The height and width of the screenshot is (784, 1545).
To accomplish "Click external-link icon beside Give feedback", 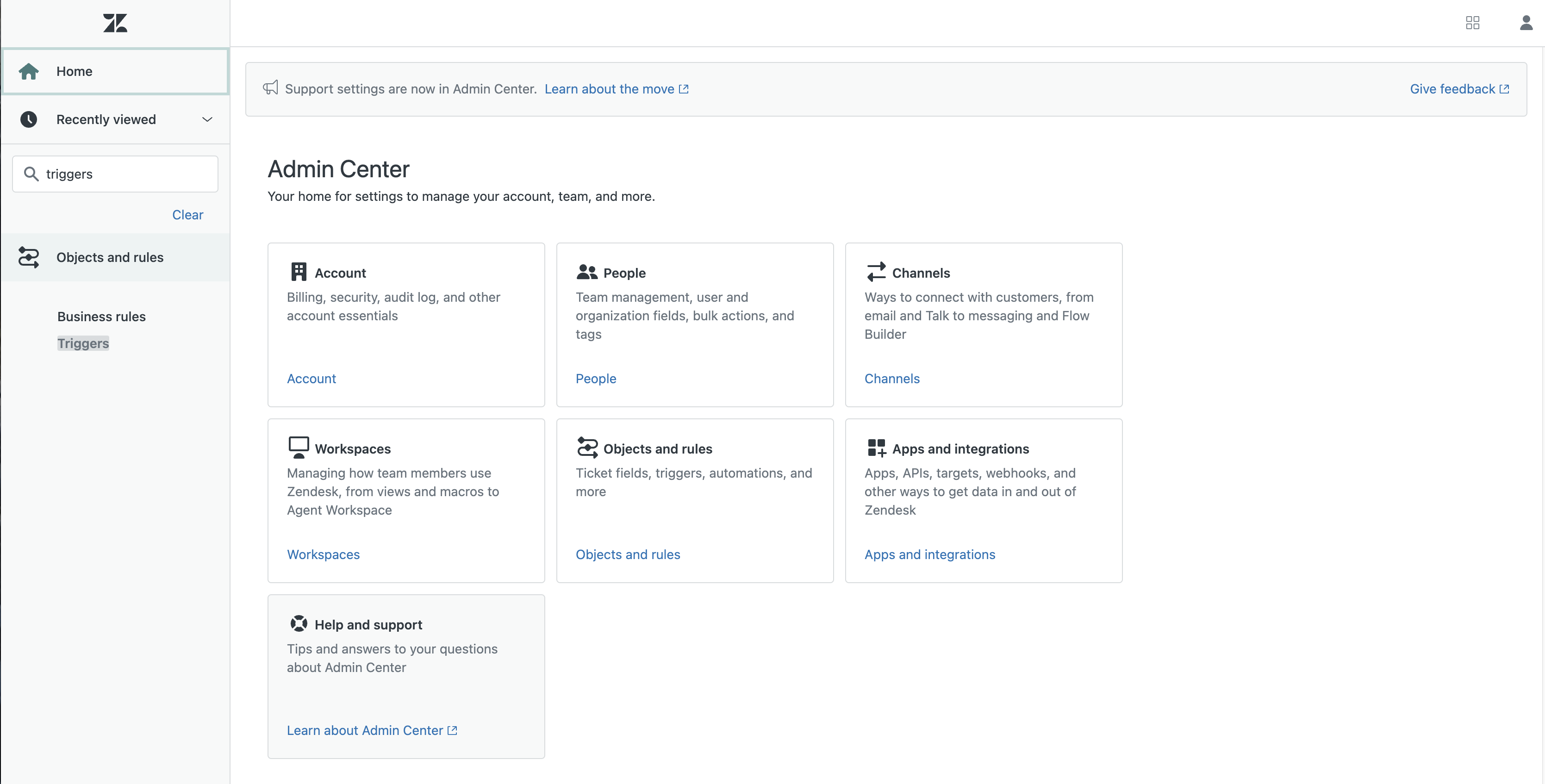I will 1504,89.
